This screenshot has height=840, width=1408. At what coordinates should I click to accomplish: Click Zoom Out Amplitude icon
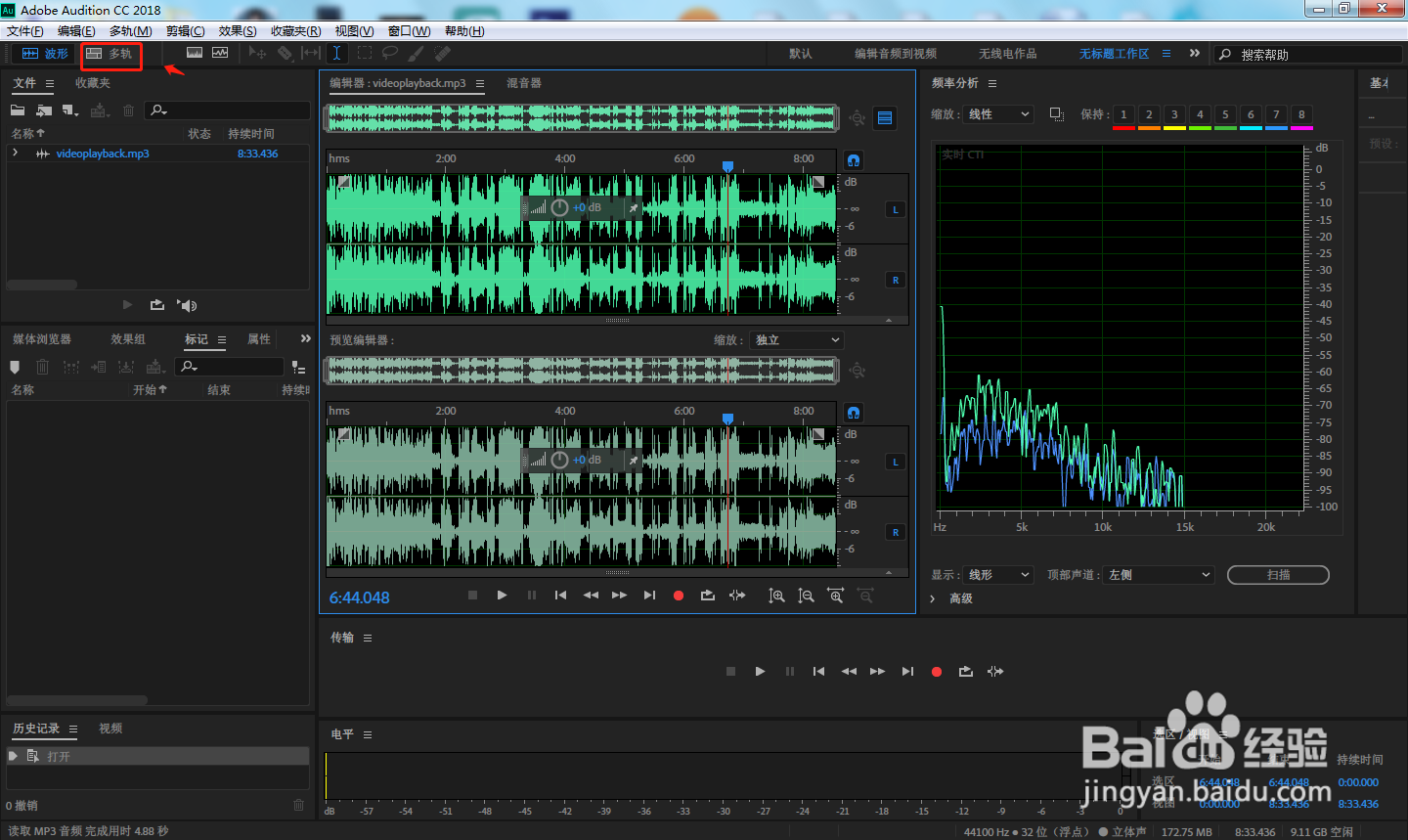pos(806,596)
